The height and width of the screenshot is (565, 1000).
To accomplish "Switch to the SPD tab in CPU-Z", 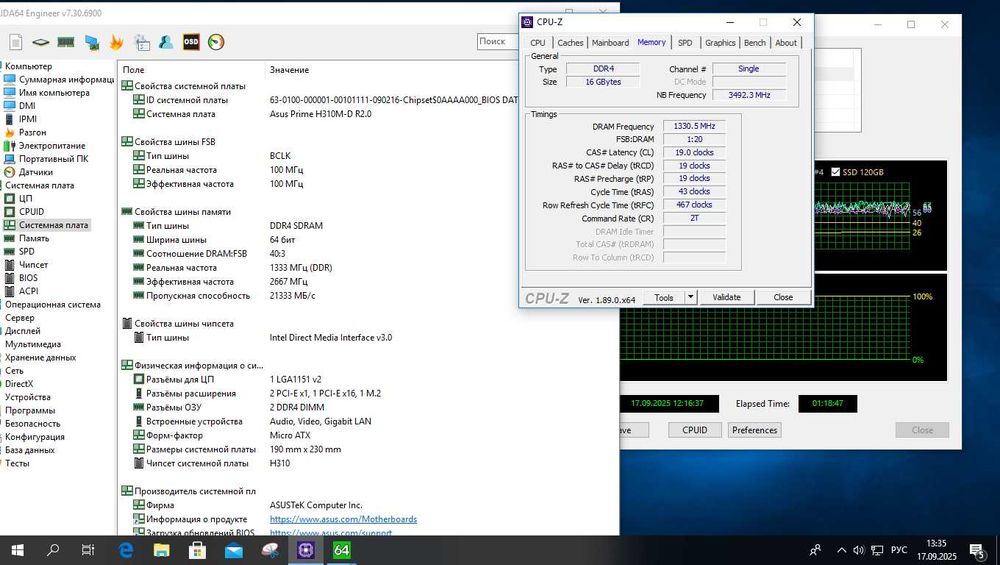I will (x=685, y=43).
